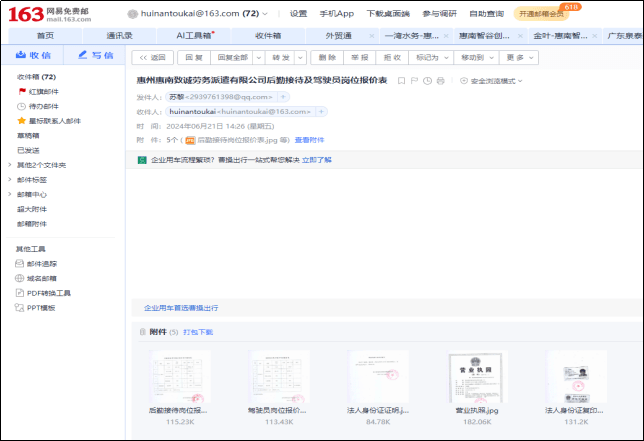Click the 收信 (receive mail) button
The image size is (644, 441).
click(x=34, y=56)
